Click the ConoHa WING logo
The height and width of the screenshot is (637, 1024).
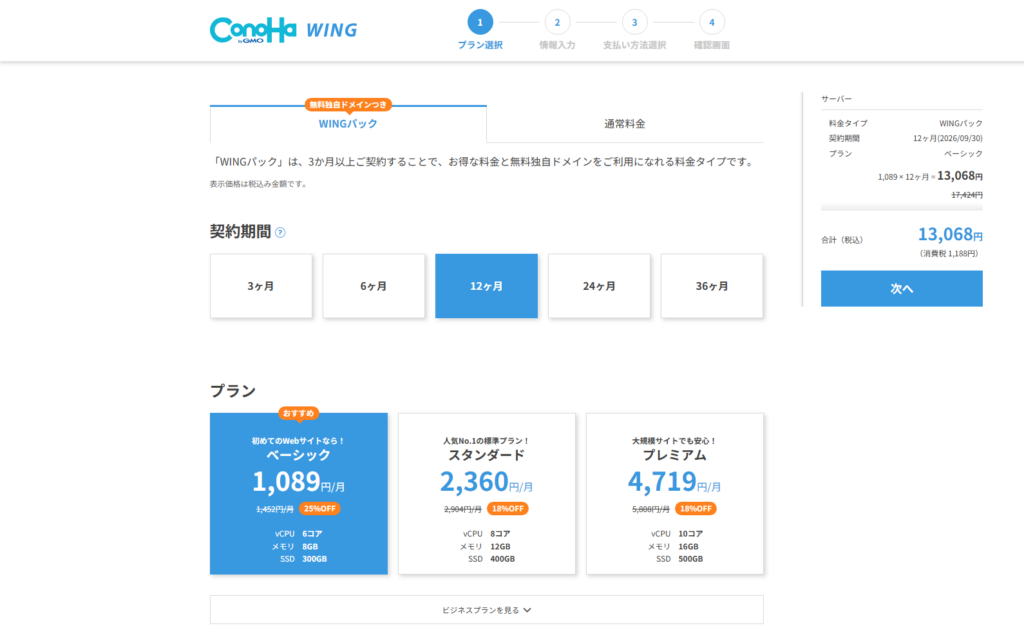point(283,29)
